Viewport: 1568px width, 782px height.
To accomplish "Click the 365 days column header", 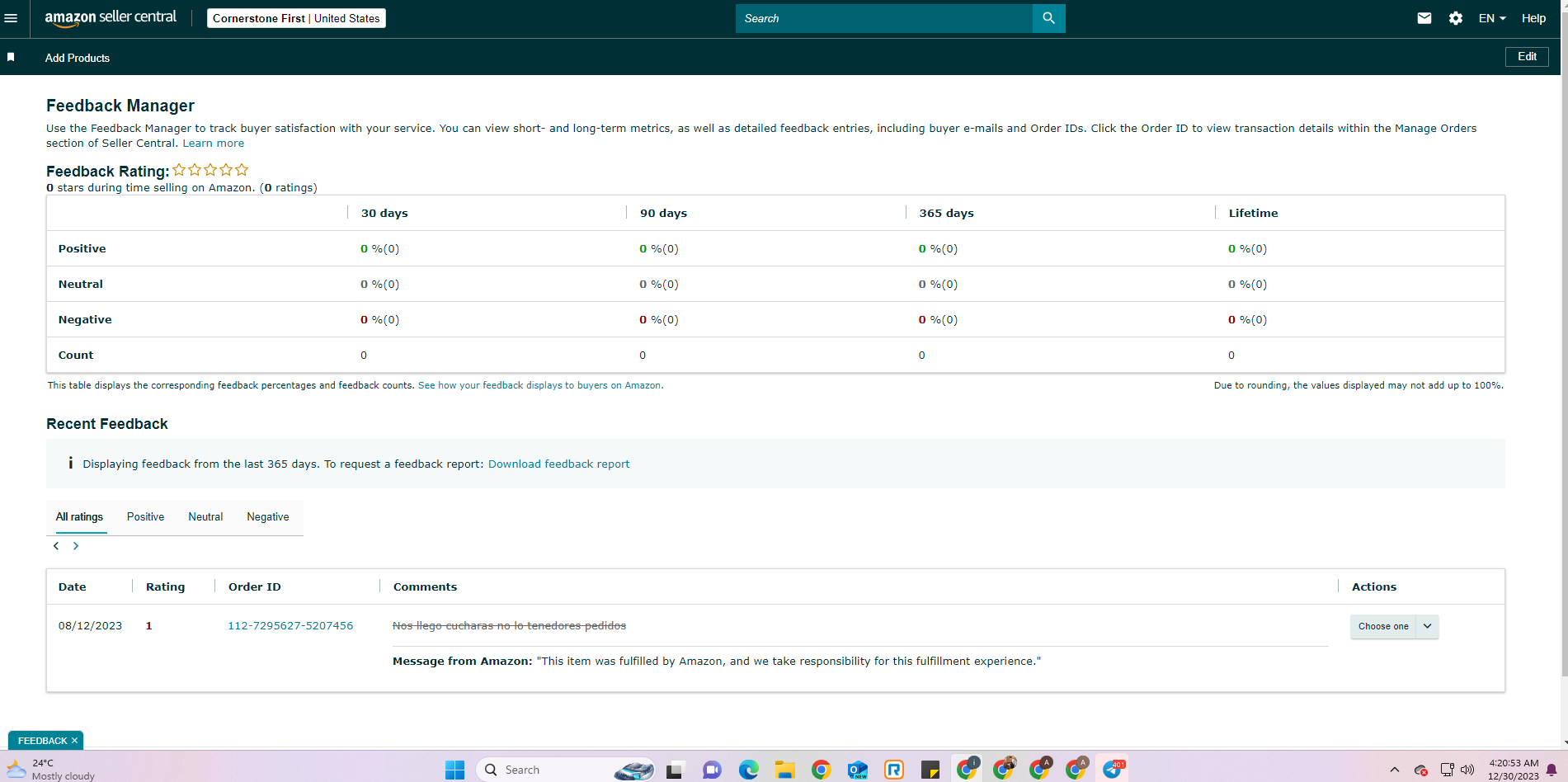I will 946,213.
